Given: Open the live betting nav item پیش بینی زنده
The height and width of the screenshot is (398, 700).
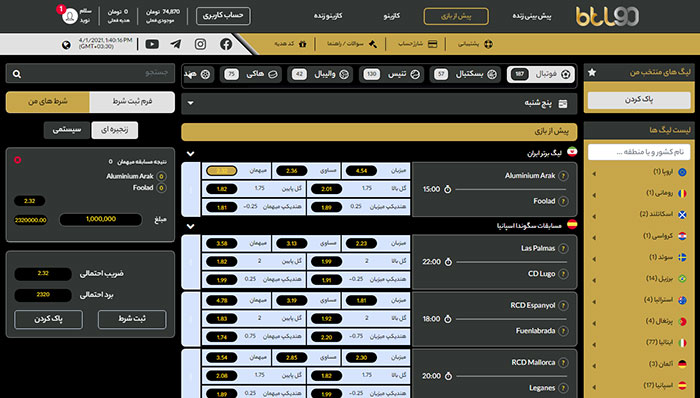Looking at the screenshot, I should click(532, 16).
